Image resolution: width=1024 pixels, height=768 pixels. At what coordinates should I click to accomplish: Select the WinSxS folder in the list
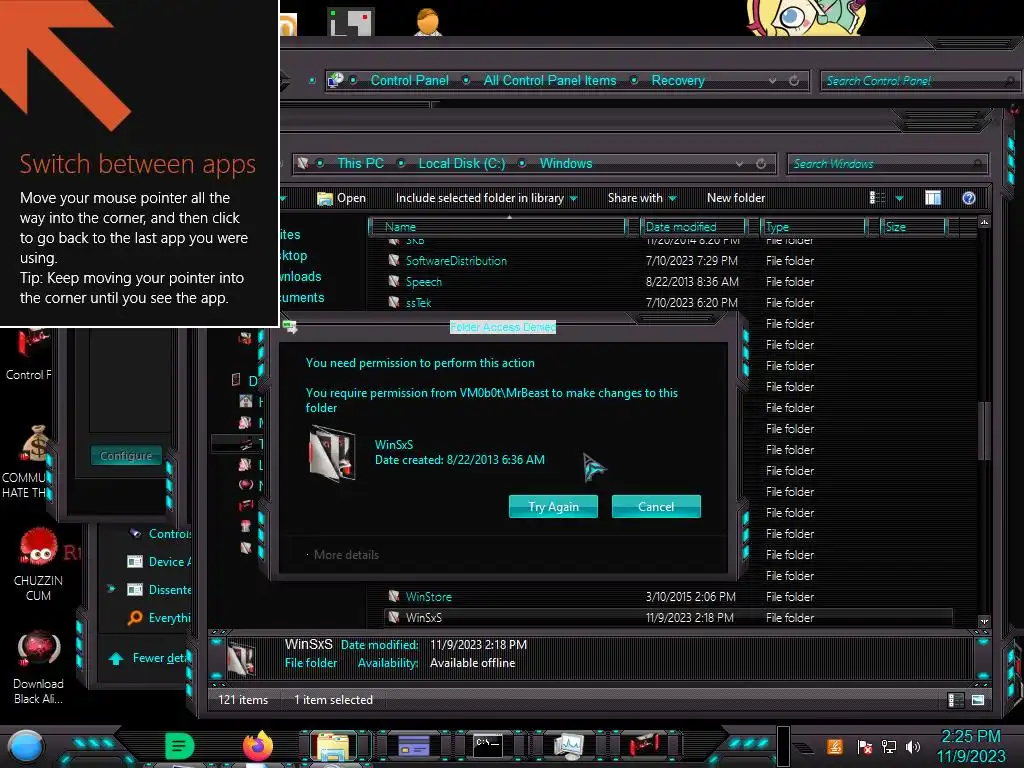pyautogui.click(x=669, y=617)
